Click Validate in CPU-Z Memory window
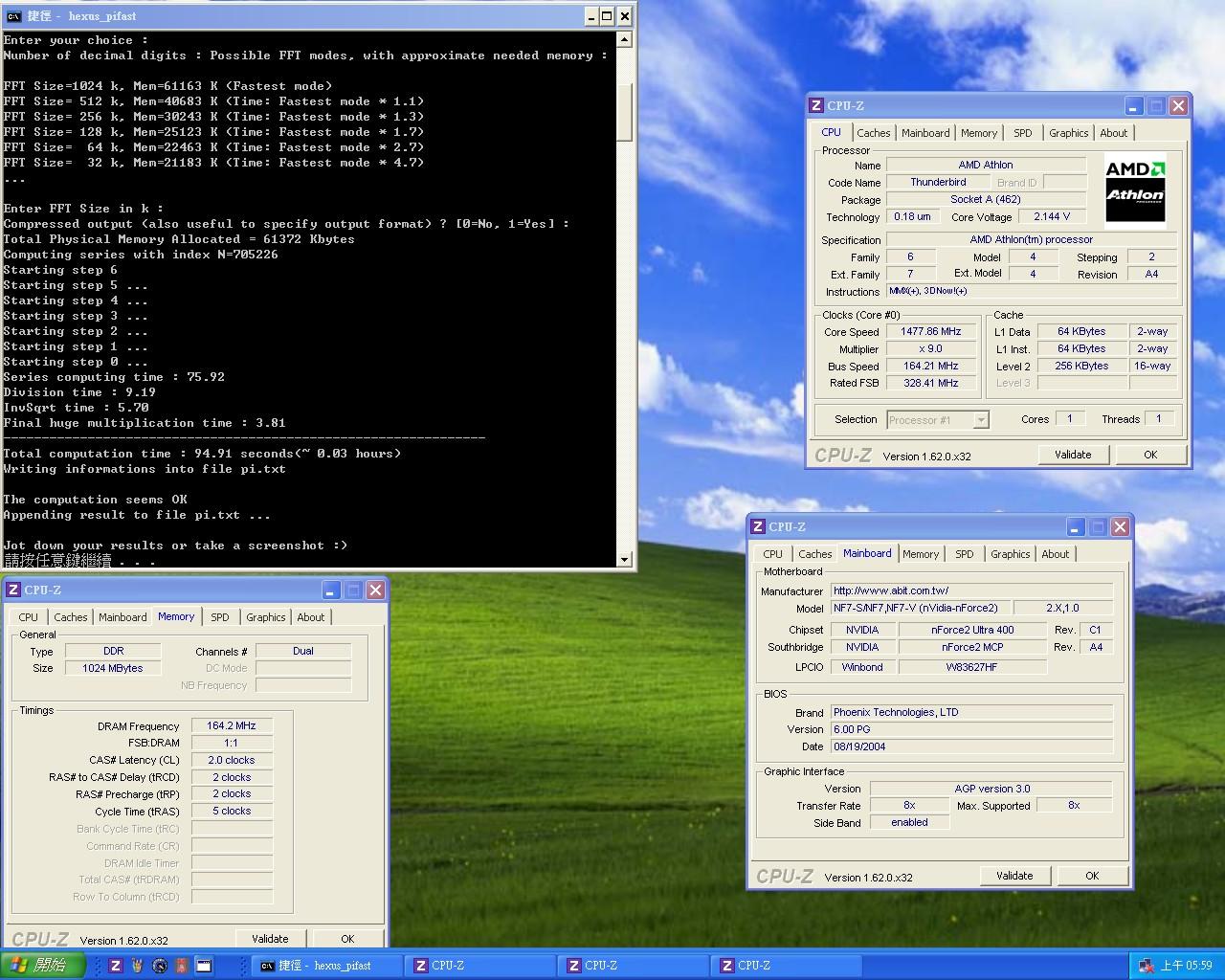The height and width of the screenshot is (980, 1225). pyautogui.click(x=270, y=939)
